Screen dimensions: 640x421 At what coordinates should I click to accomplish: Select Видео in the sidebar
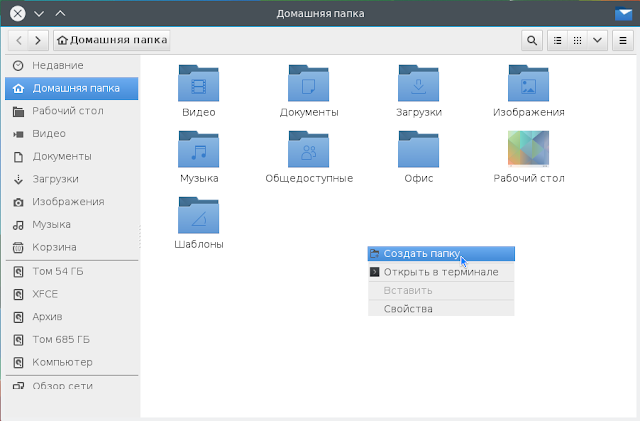pyautogui.click(x=72, y=134)
